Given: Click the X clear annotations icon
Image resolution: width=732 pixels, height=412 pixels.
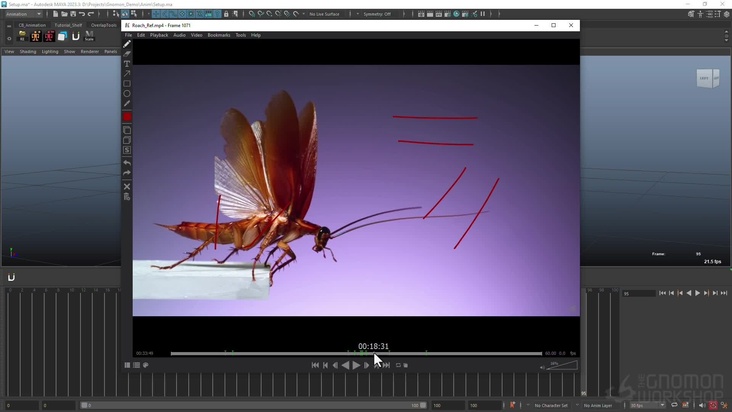Looking at the screenshot, I should tap(127, 186).
